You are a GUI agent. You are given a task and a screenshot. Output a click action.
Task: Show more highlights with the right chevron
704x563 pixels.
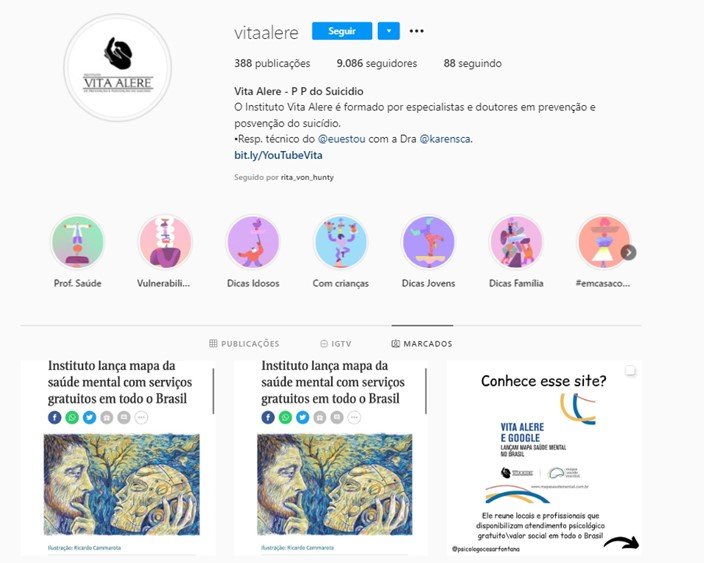coord(629,252)
